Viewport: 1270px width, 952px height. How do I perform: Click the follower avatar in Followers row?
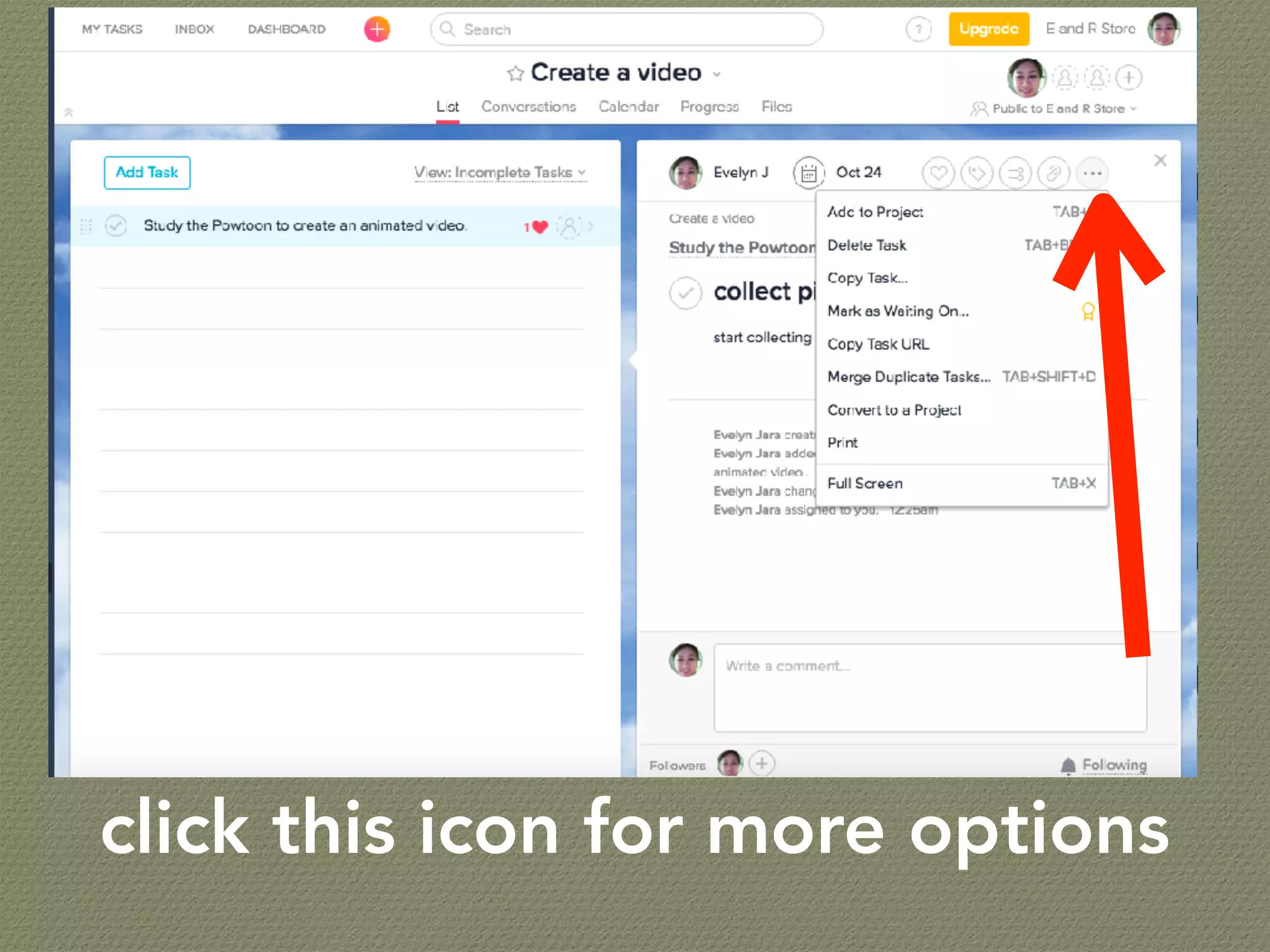[x=730, y=763]
